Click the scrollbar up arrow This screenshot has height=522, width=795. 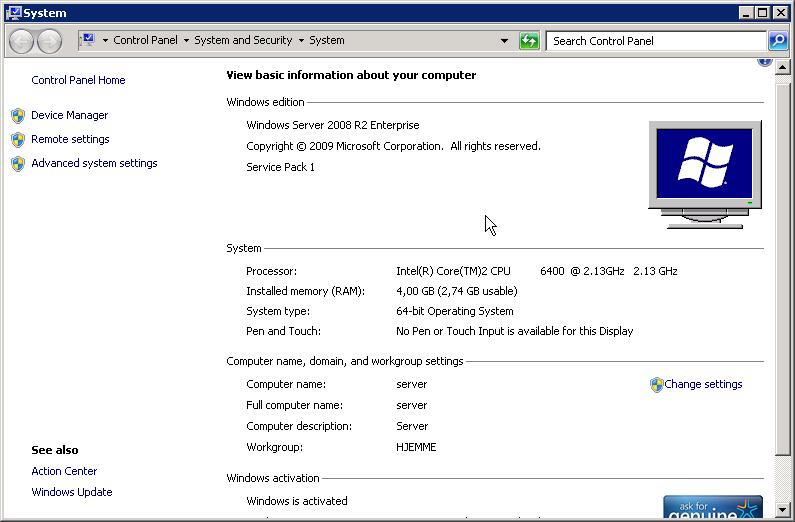(782, 66)
